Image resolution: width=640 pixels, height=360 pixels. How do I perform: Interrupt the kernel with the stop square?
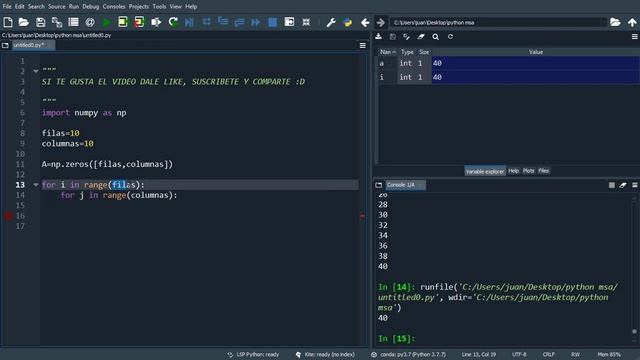tap(611, 185)
